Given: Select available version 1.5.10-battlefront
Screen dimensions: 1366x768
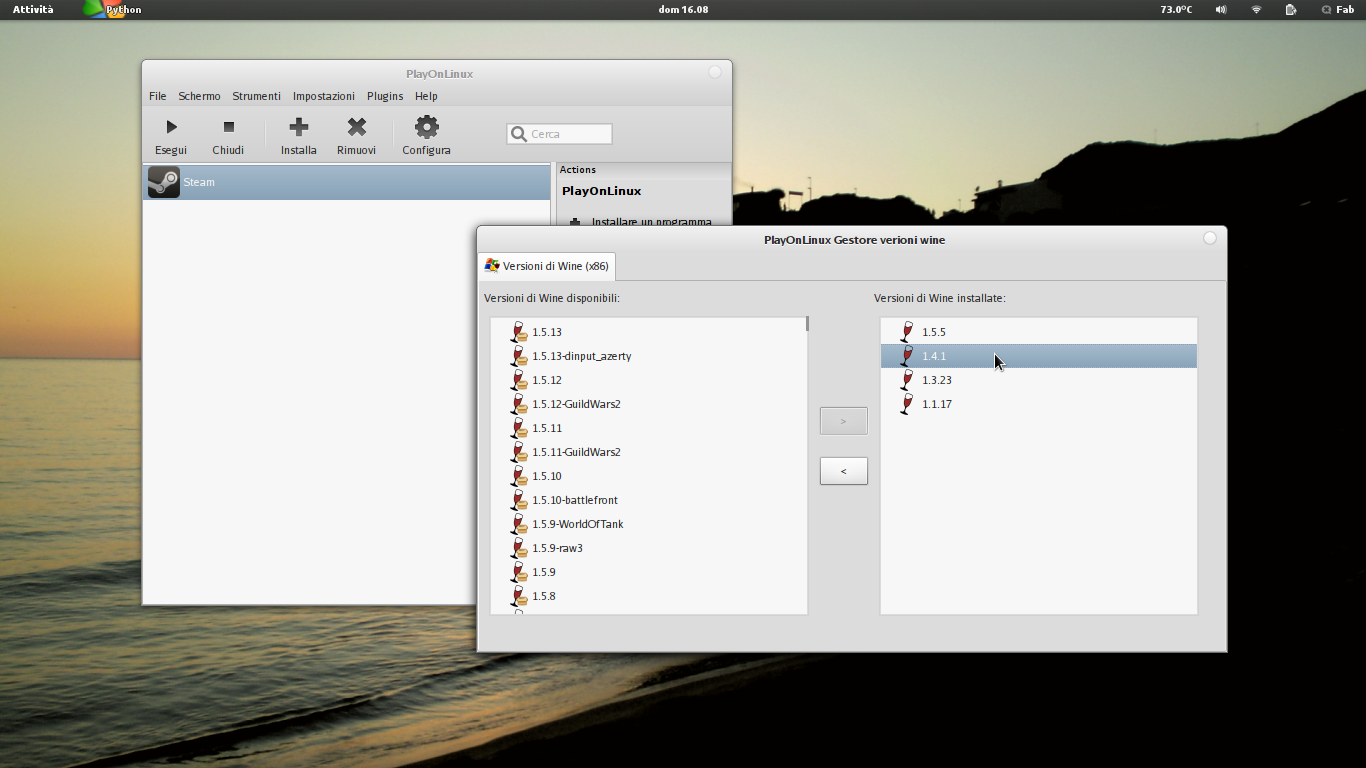Looking at the screenshot, I should click(x=649, y=500).
